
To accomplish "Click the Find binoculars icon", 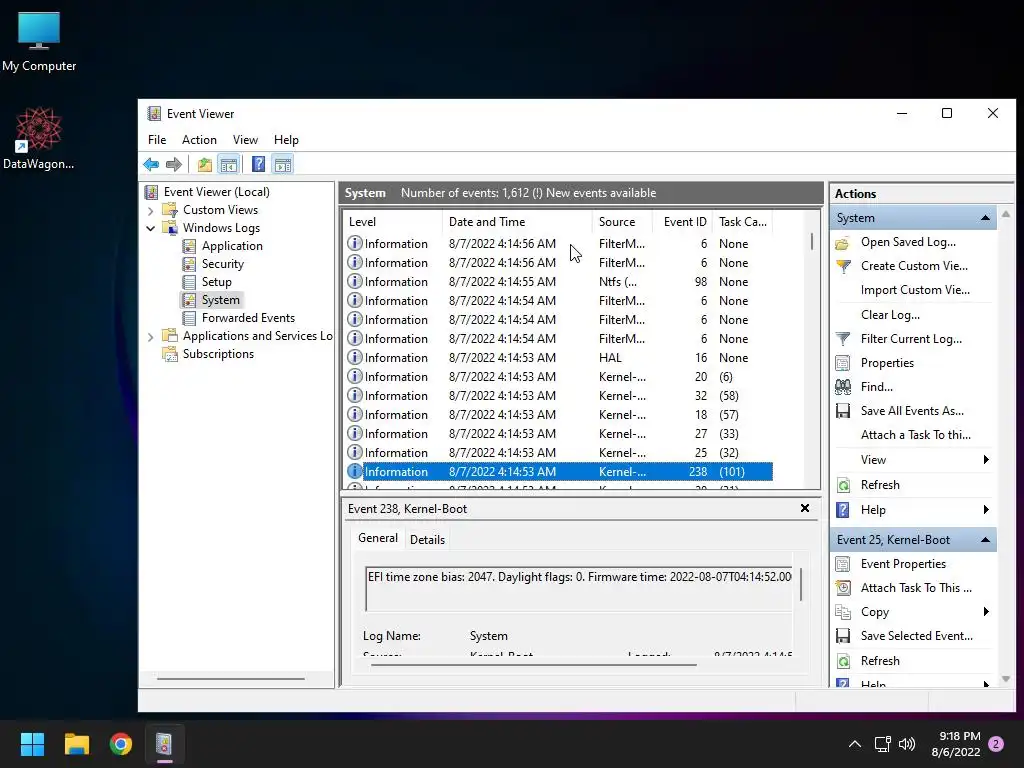I will (x=843, y=387).
